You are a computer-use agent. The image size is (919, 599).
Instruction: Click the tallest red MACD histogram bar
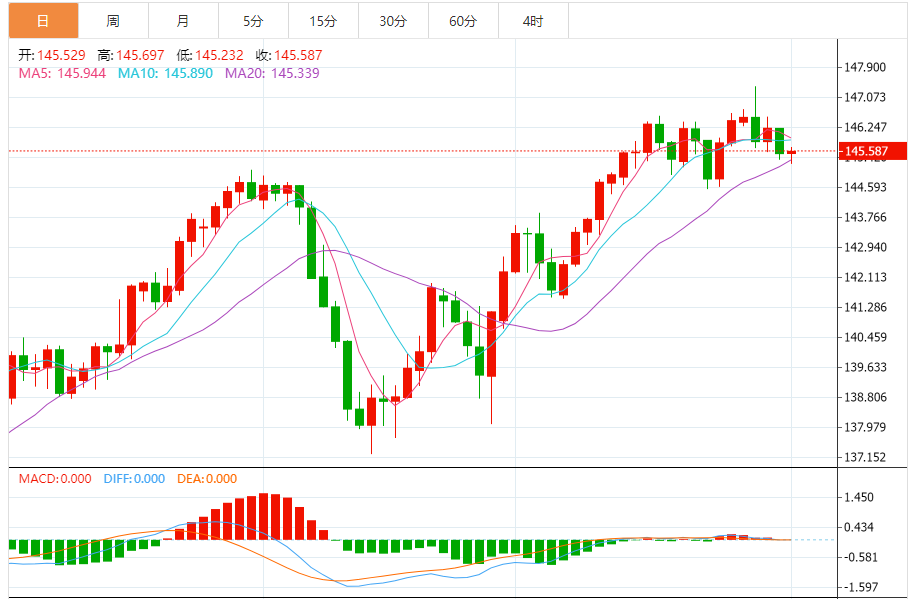coord(264,516)
